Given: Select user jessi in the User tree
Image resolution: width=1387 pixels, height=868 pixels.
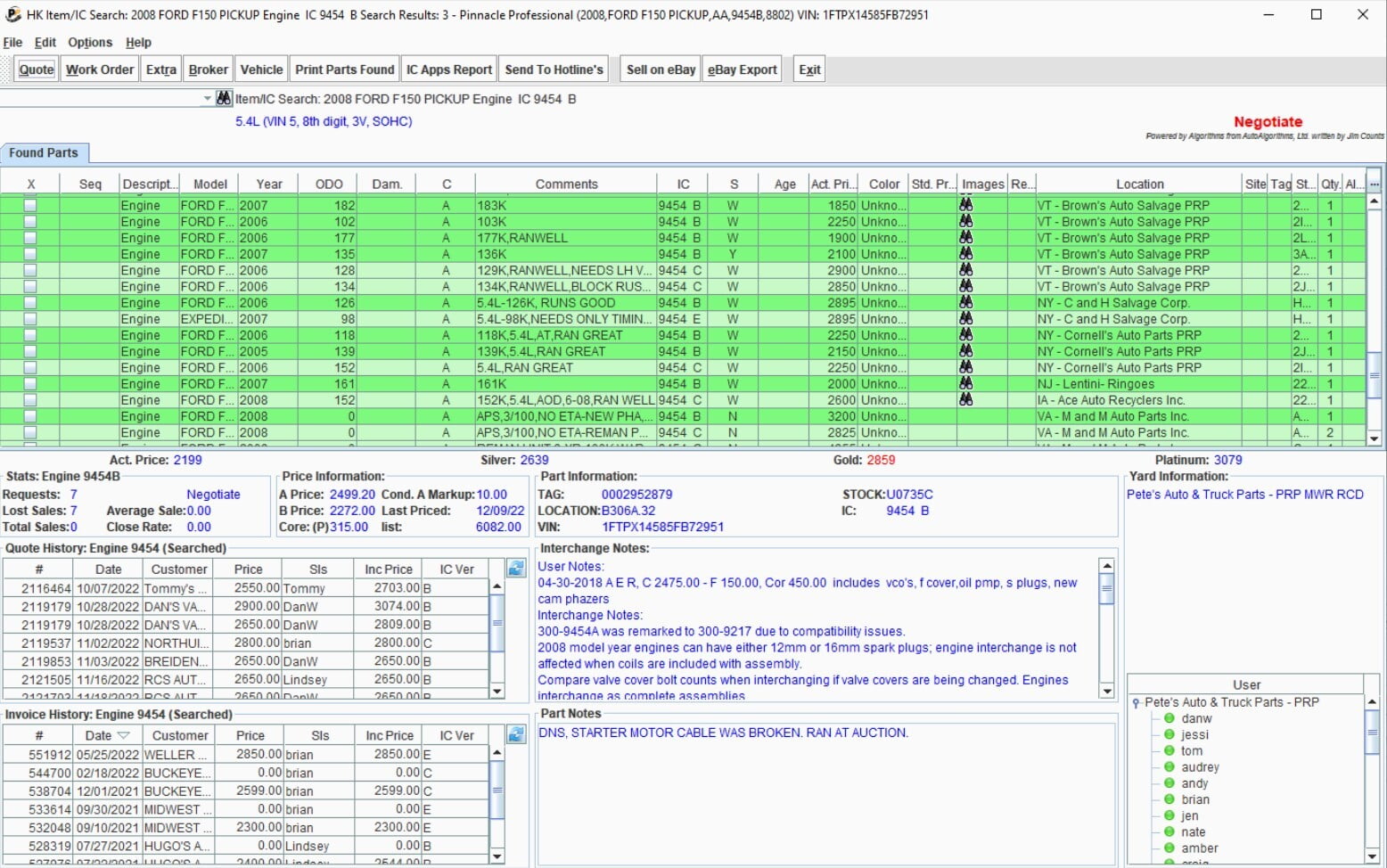Looking at the screenshot, I should 1194,734.
